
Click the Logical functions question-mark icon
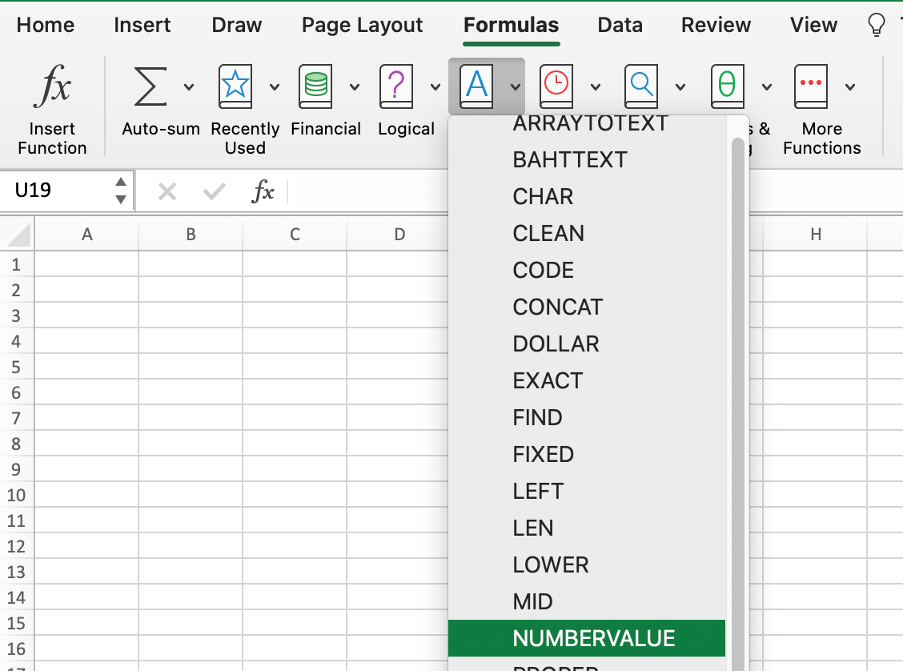point(397,87)
